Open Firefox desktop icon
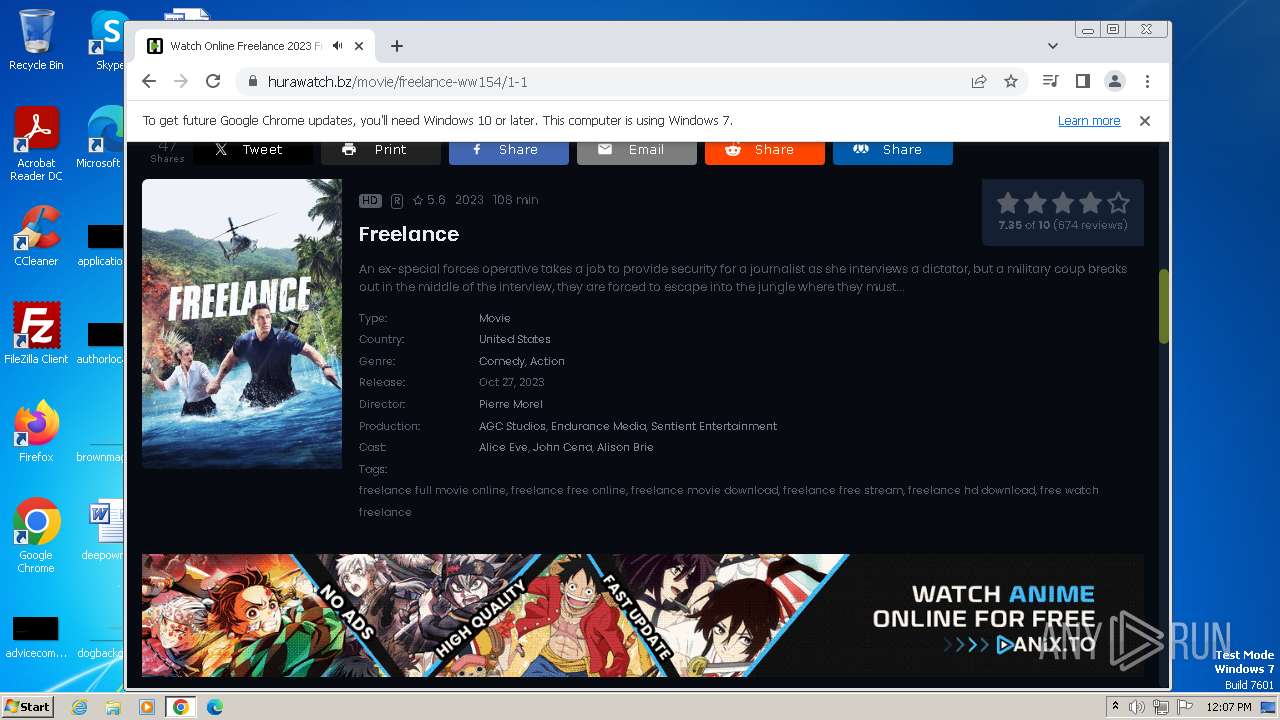Image resolution: width=1280 pixels, height=720 pixels. click(36, 432)
